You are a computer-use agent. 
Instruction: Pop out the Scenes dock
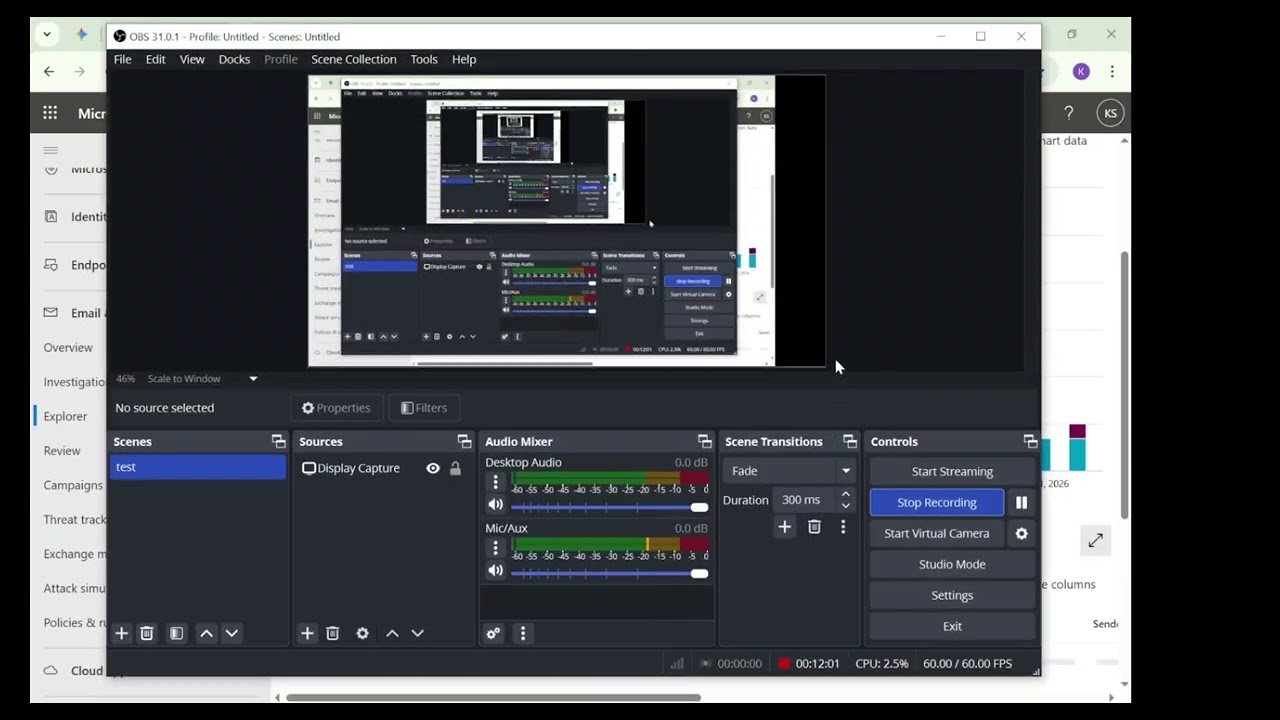pyautogui.click(x=278, y=441)
